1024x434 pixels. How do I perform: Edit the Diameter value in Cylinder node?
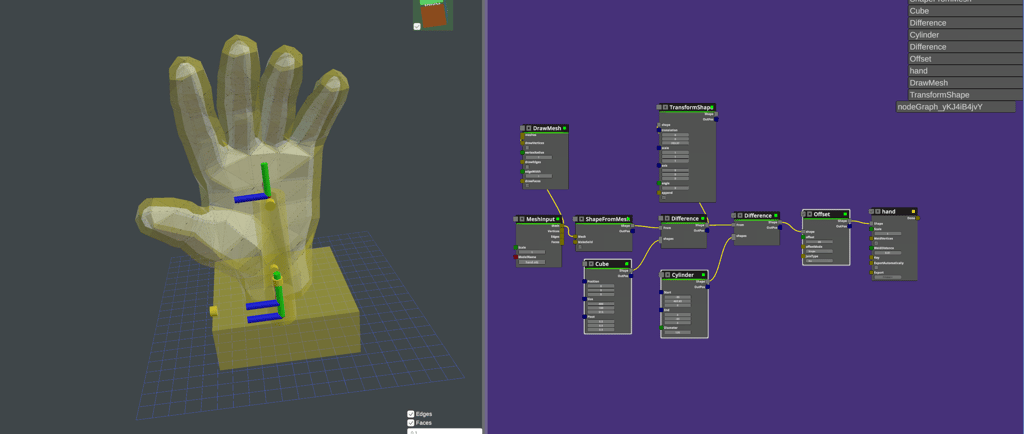[678, 332]
